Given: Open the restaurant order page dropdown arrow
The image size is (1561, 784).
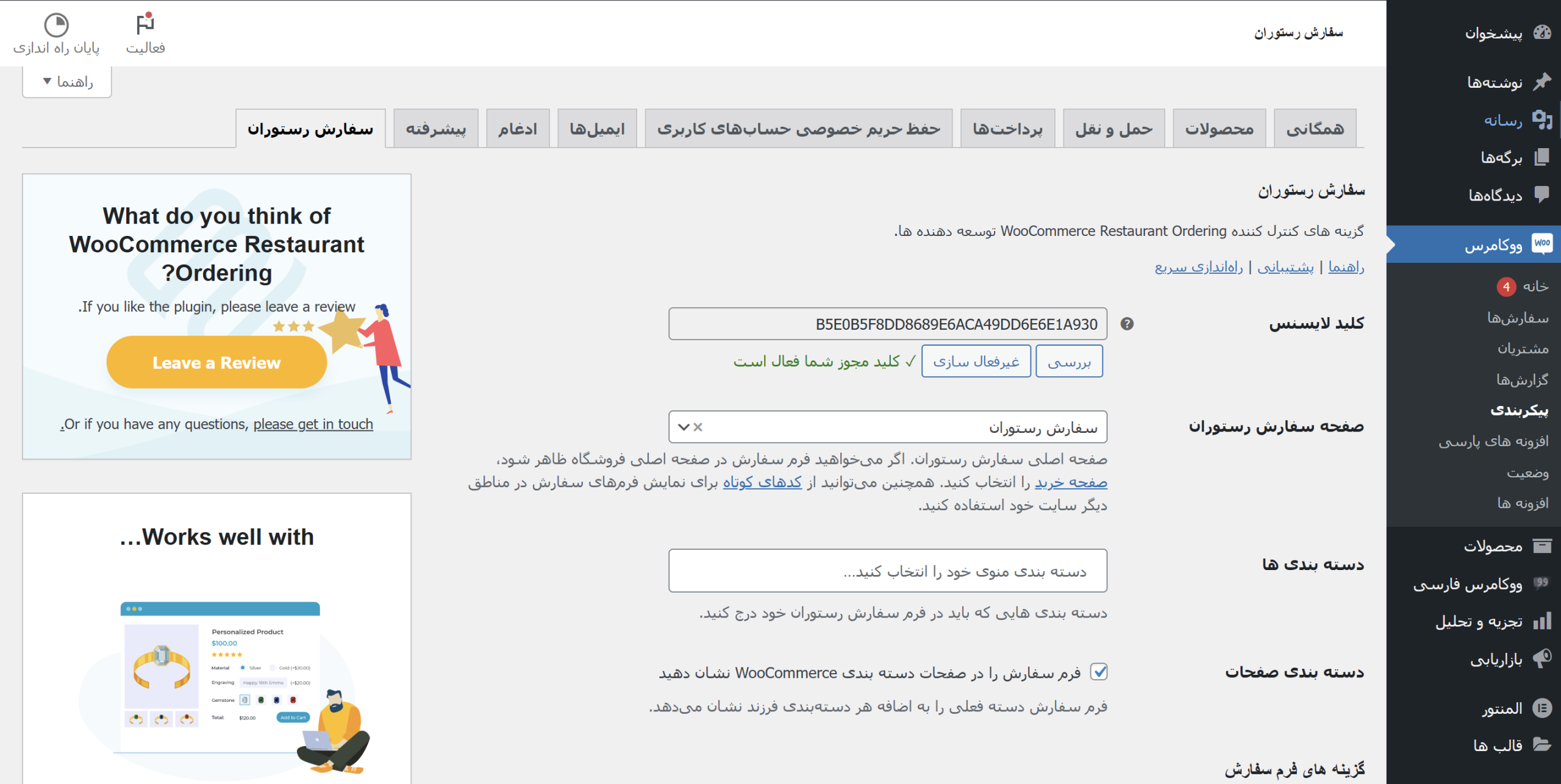Looking at the screenshot, I should click(x=684, y=427).
